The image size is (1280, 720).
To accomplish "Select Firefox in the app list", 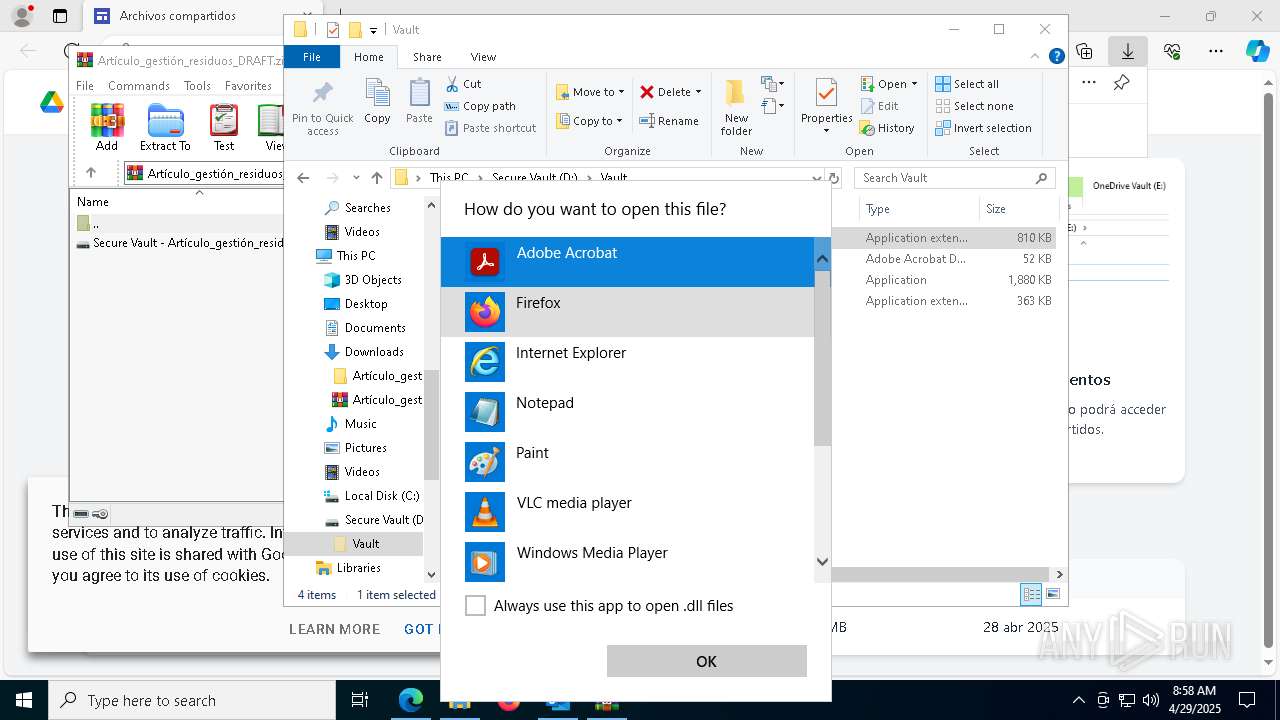I will 628,312.
